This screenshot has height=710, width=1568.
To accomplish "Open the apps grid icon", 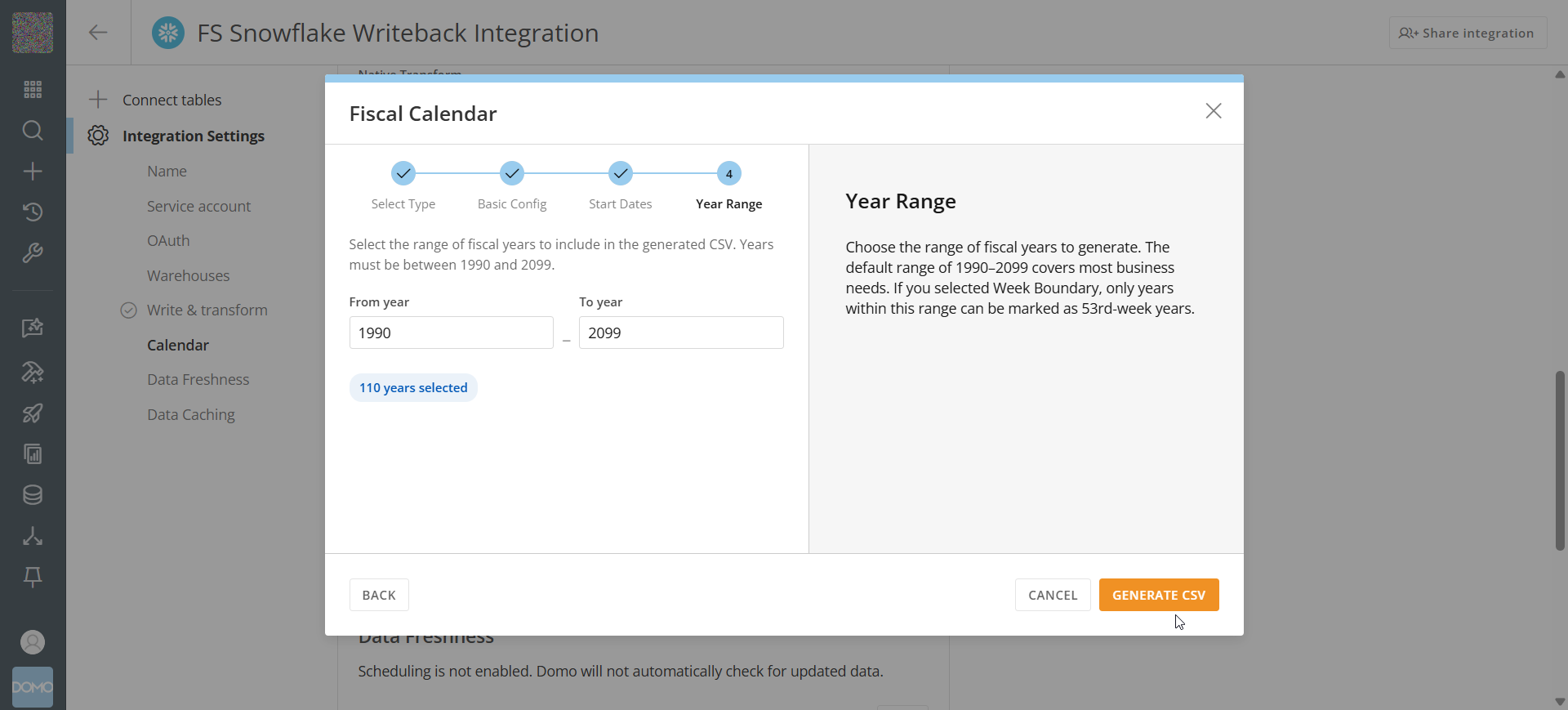I will (33, 89).
